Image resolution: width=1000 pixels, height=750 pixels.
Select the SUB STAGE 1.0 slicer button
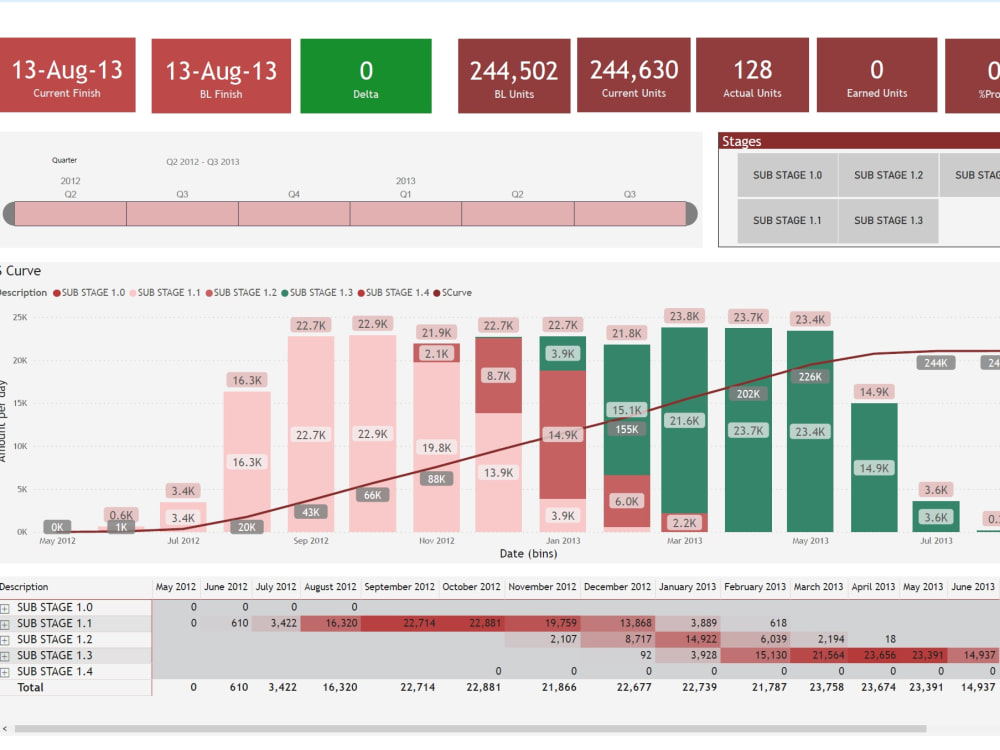[x=787, y=175]
